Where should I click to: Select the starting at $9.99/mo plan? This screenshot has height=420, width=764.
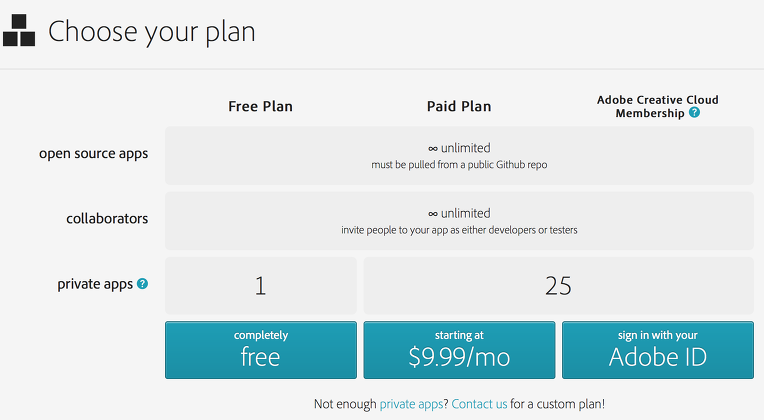[x=459, y=350]
